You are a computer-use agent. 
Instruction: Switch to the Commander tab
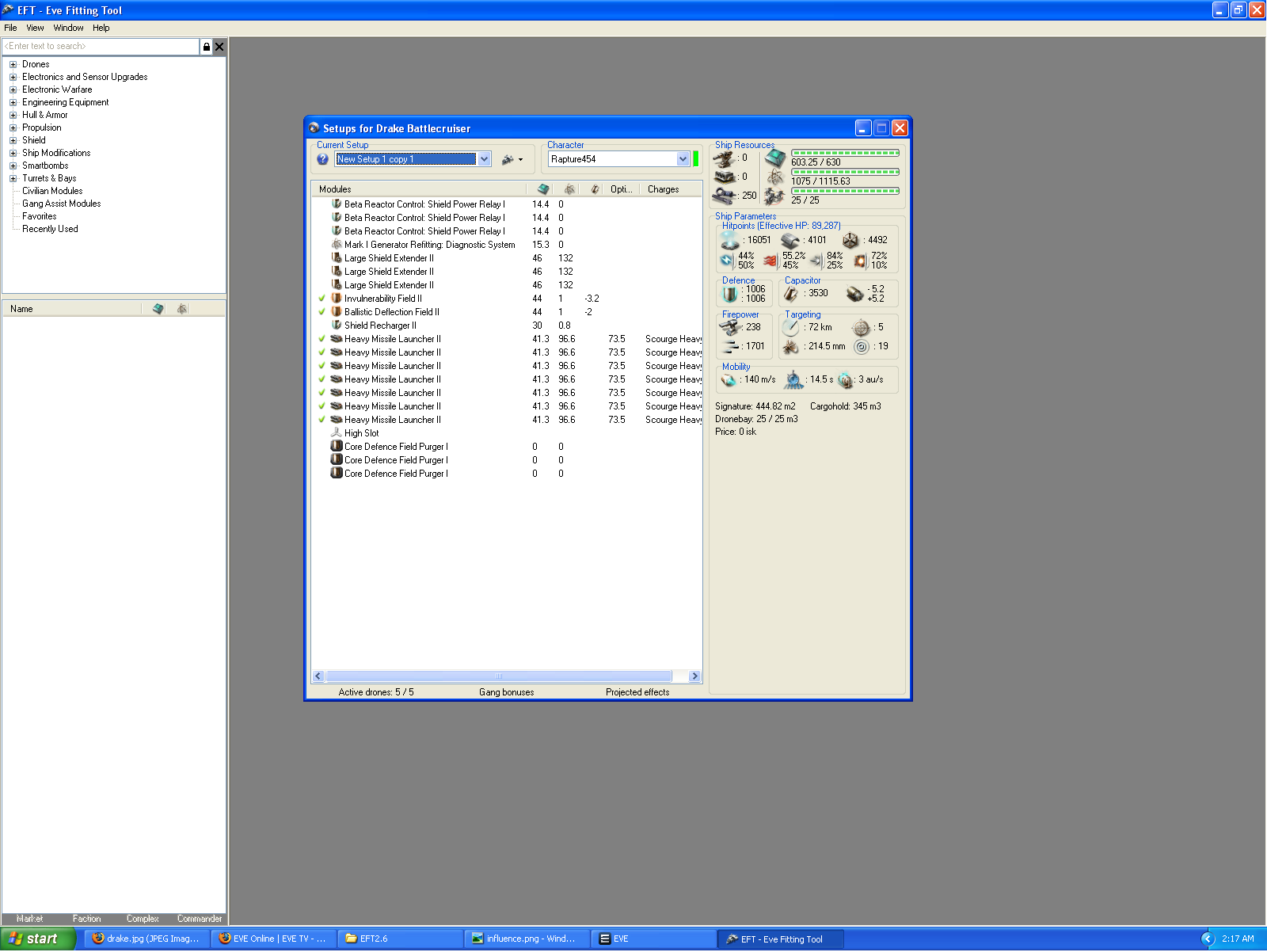[200, 919]
